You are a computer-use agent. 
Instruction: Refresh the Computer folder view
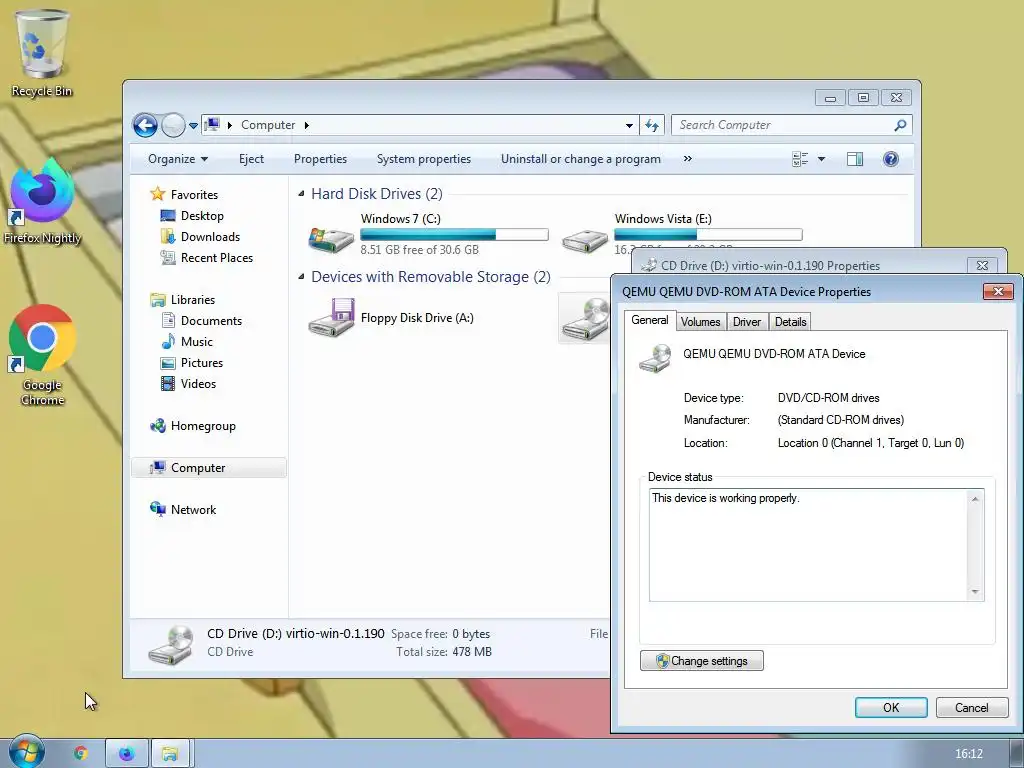[652, 125]
